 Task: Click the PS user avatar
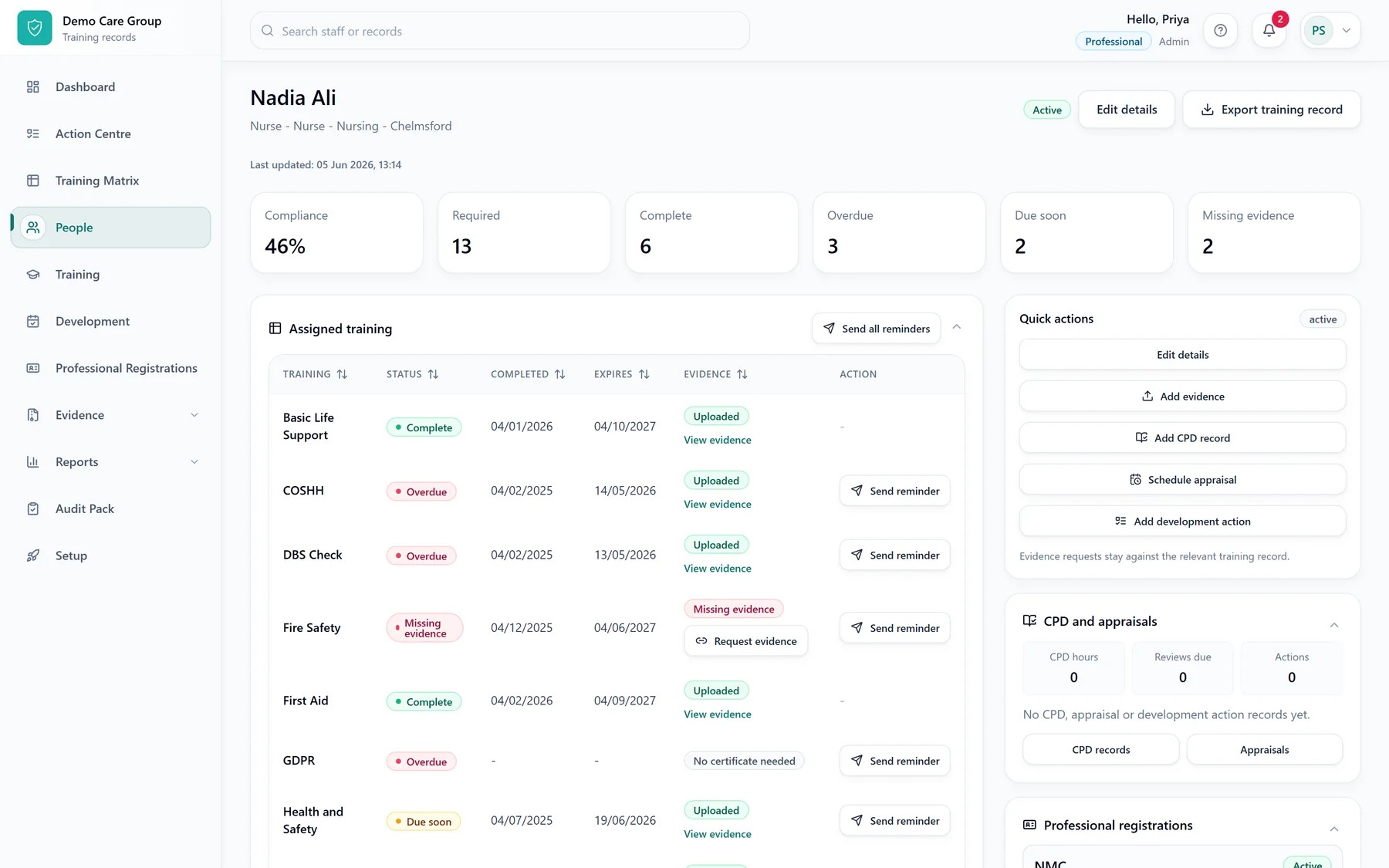(1318, 31)
